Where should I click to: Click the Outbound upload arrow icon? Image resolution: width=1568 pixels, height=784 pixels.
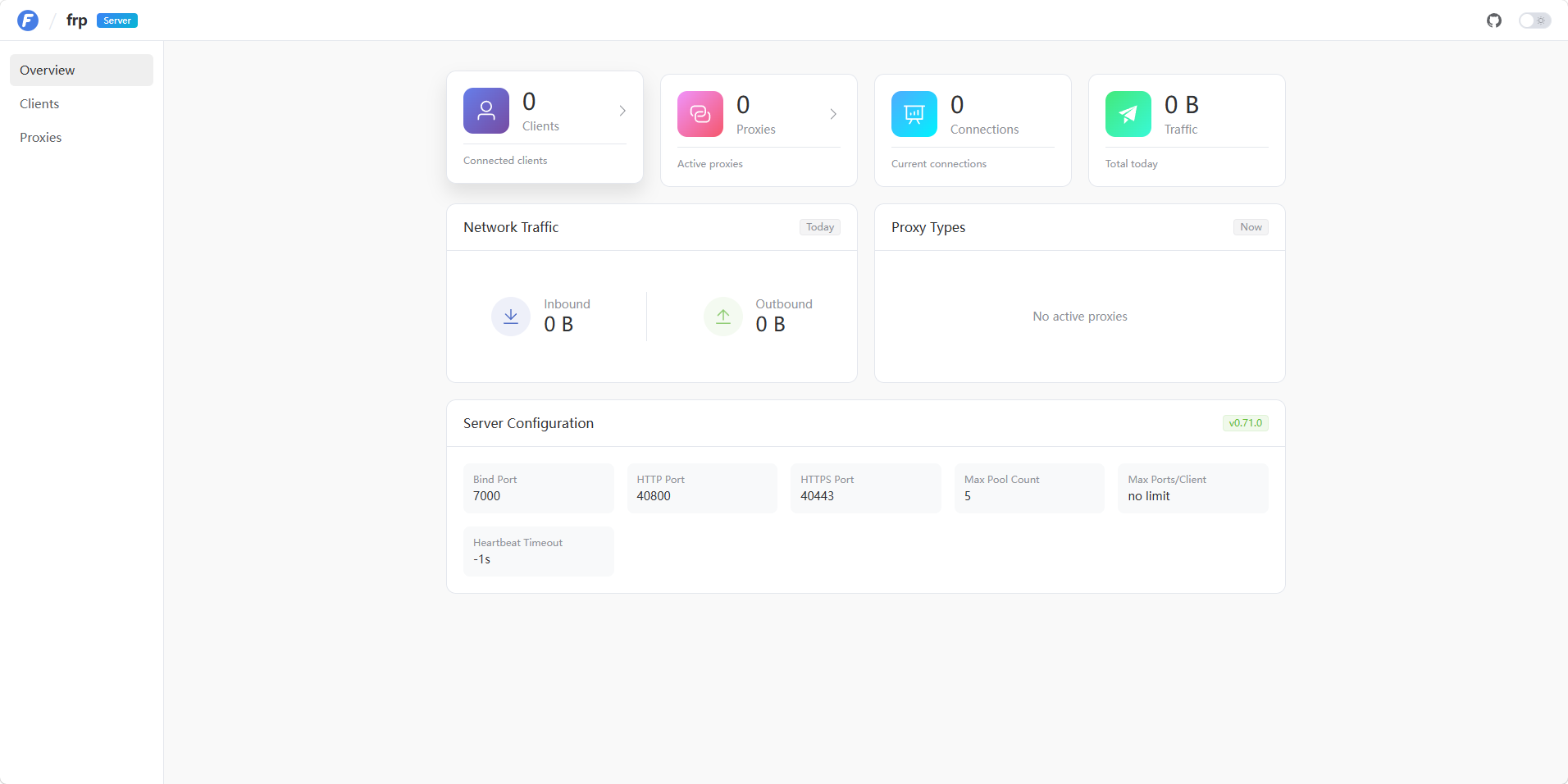coord(723,317)
